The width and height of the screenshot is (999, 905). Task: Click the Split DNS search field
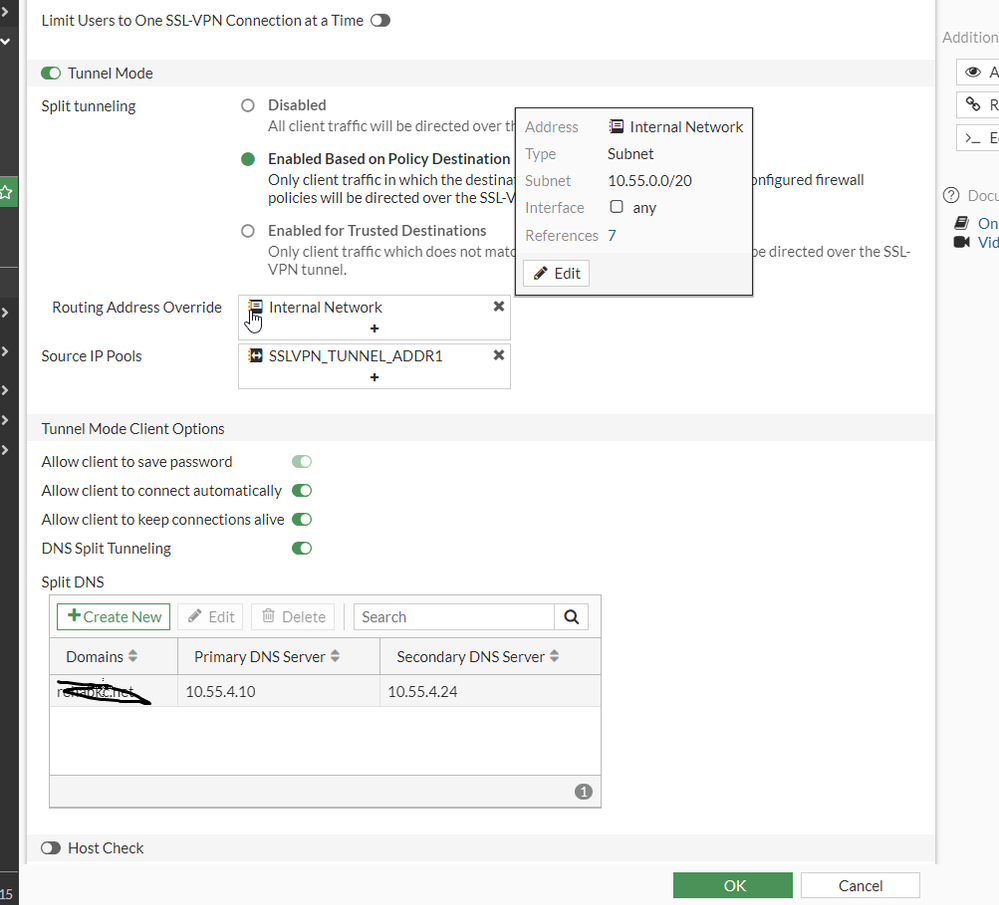(454, 617)
